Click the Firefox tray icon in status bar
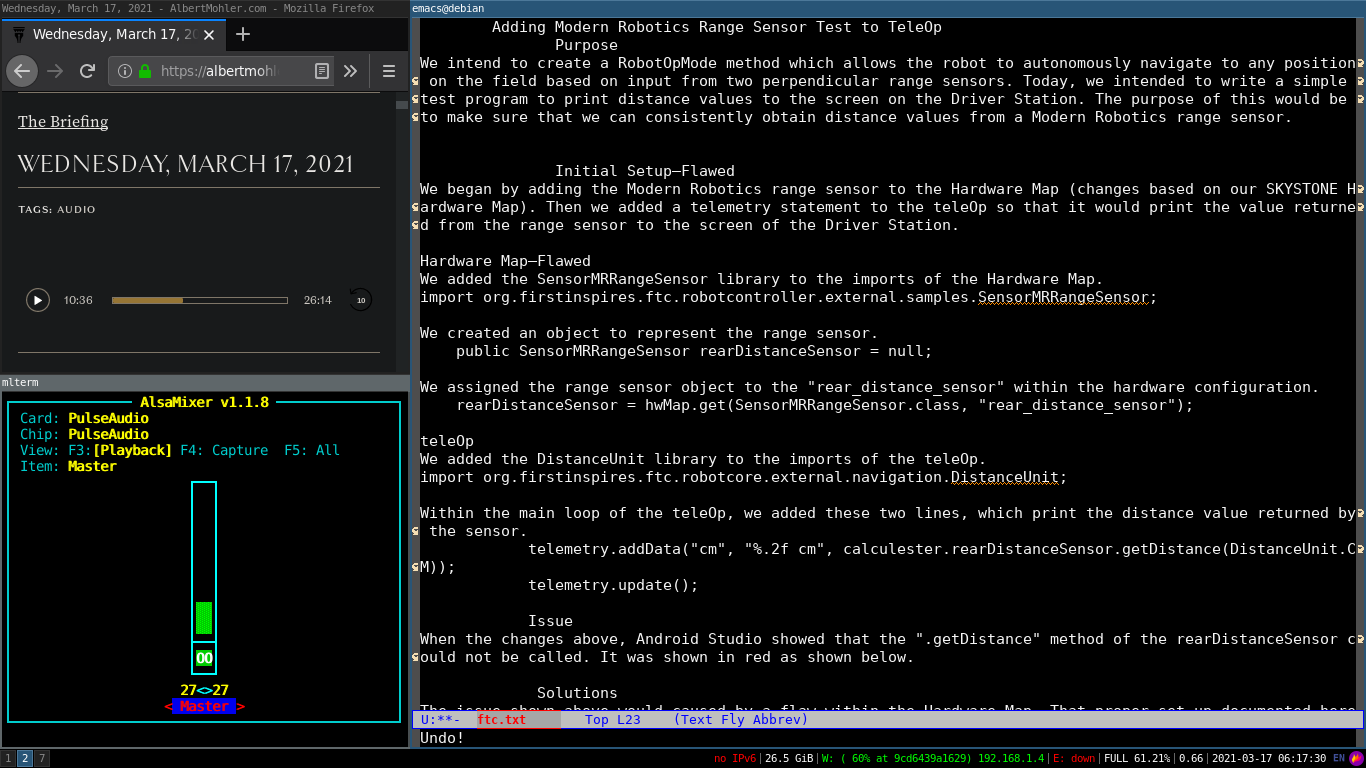This screenshot has height=768, width=1366. point(1356,759)
